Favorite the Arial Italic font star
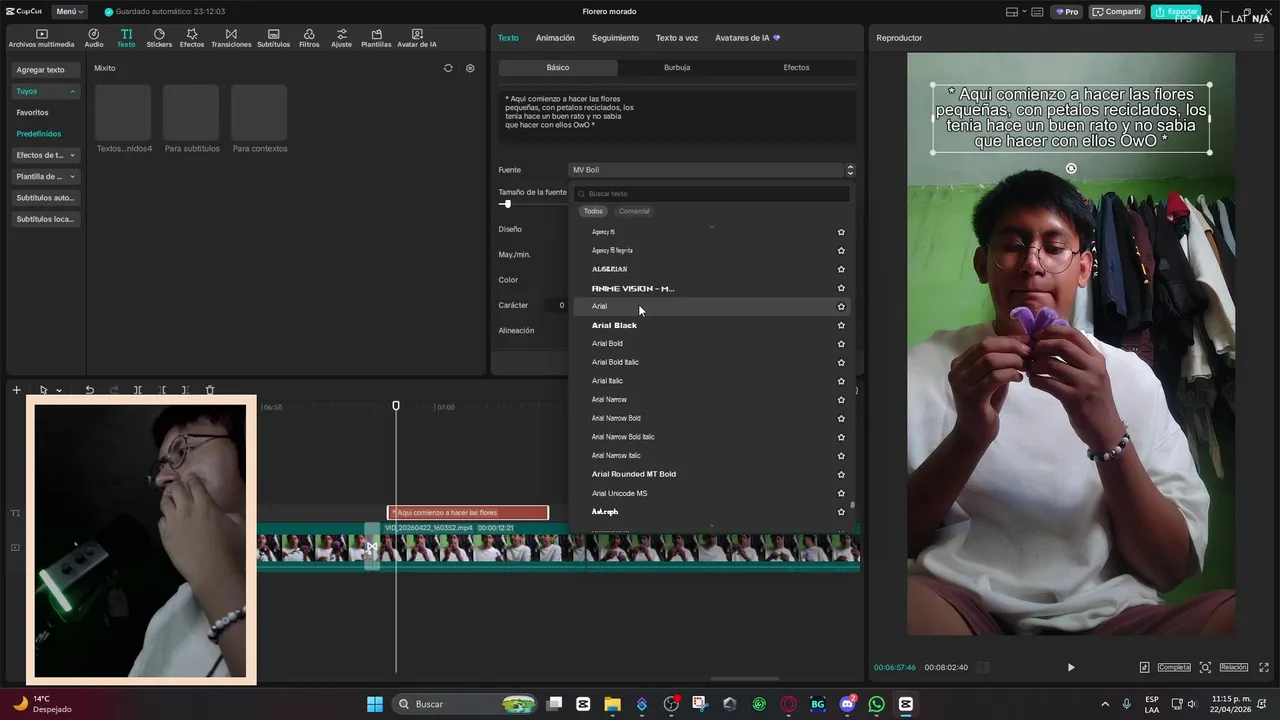 pos(841,381)
